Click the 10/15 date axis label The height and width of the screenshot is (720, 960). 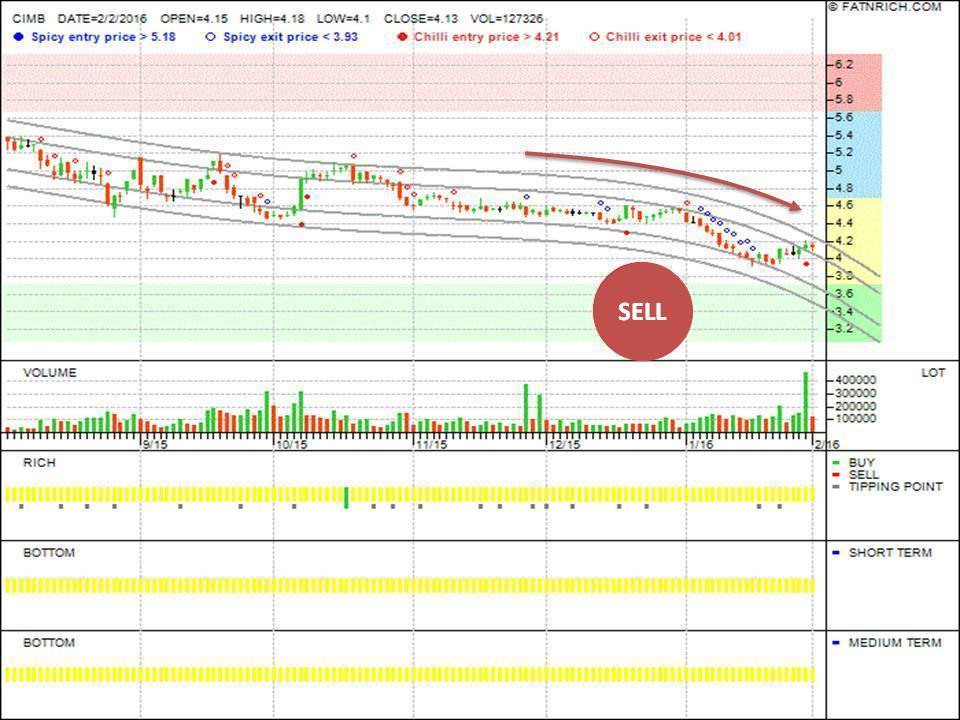291,445
